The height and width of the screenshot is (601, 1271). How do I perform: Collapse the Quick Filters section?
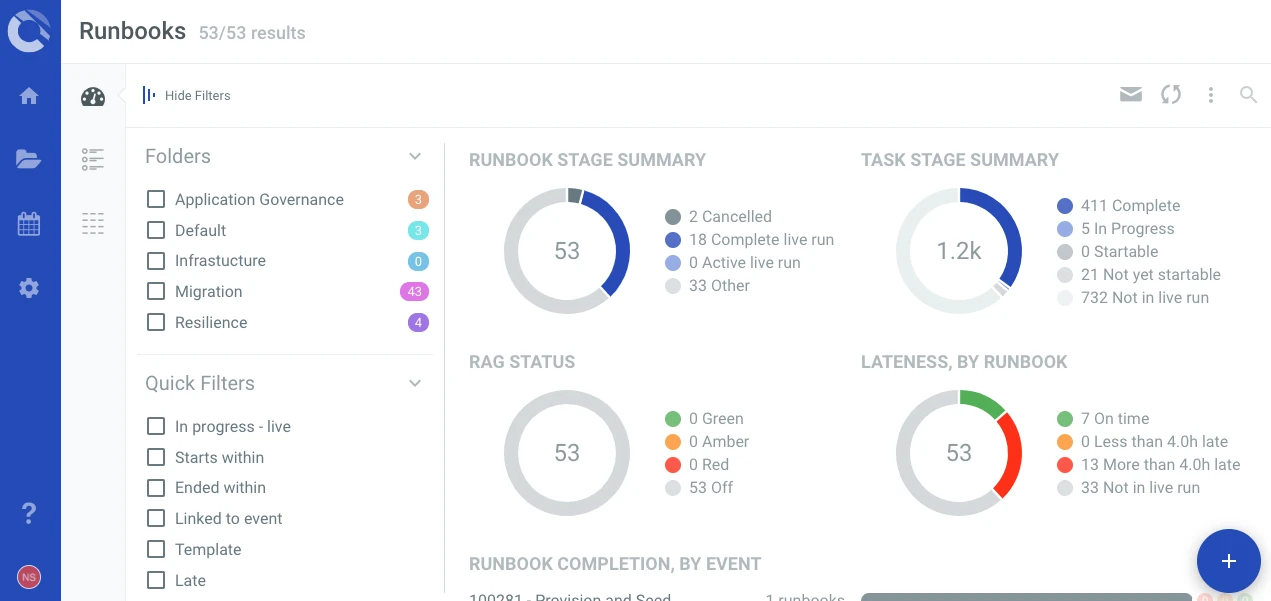click(415, 383)
